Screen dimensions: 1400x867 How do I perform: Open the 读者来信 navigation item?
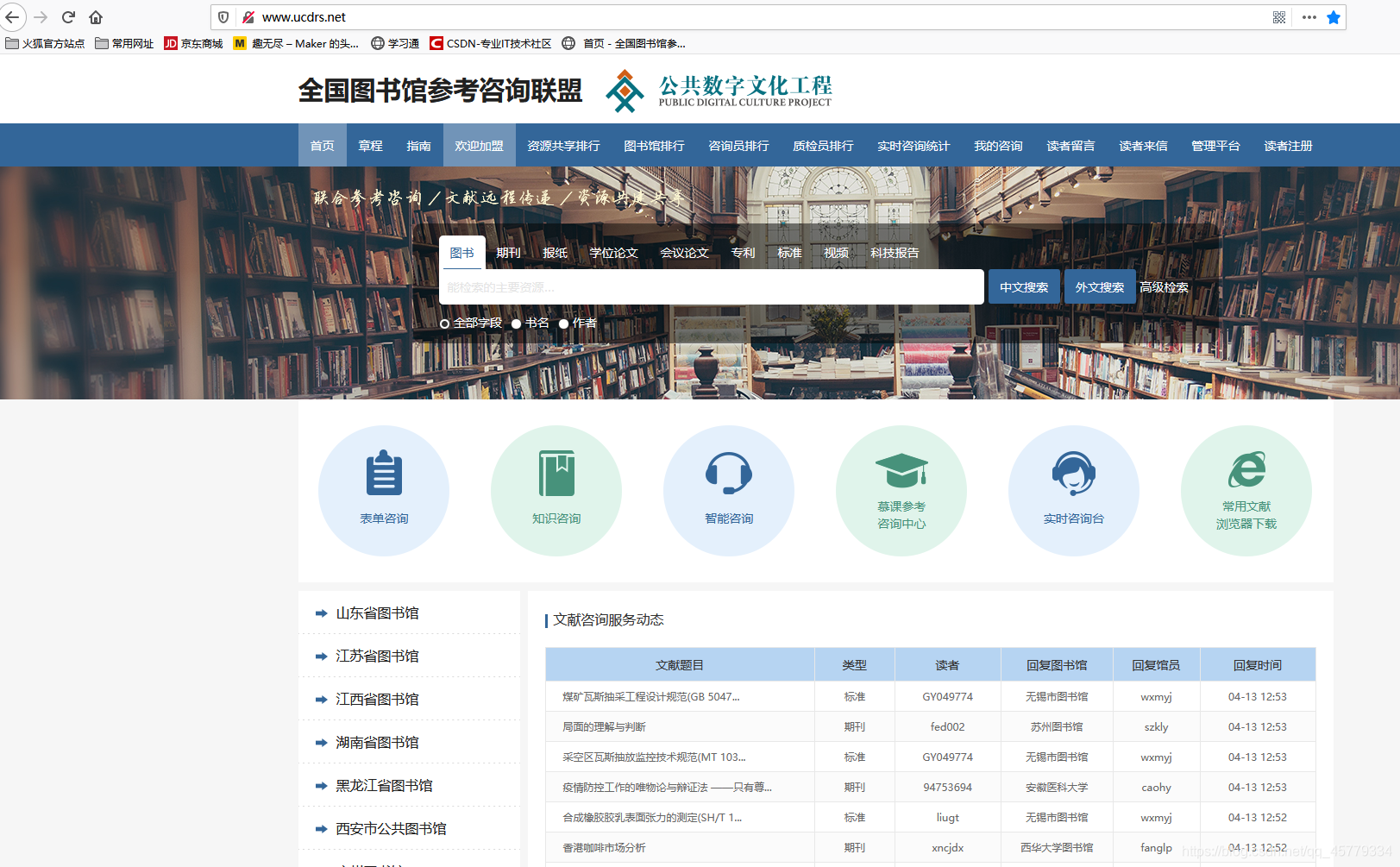click(1144, 146)
